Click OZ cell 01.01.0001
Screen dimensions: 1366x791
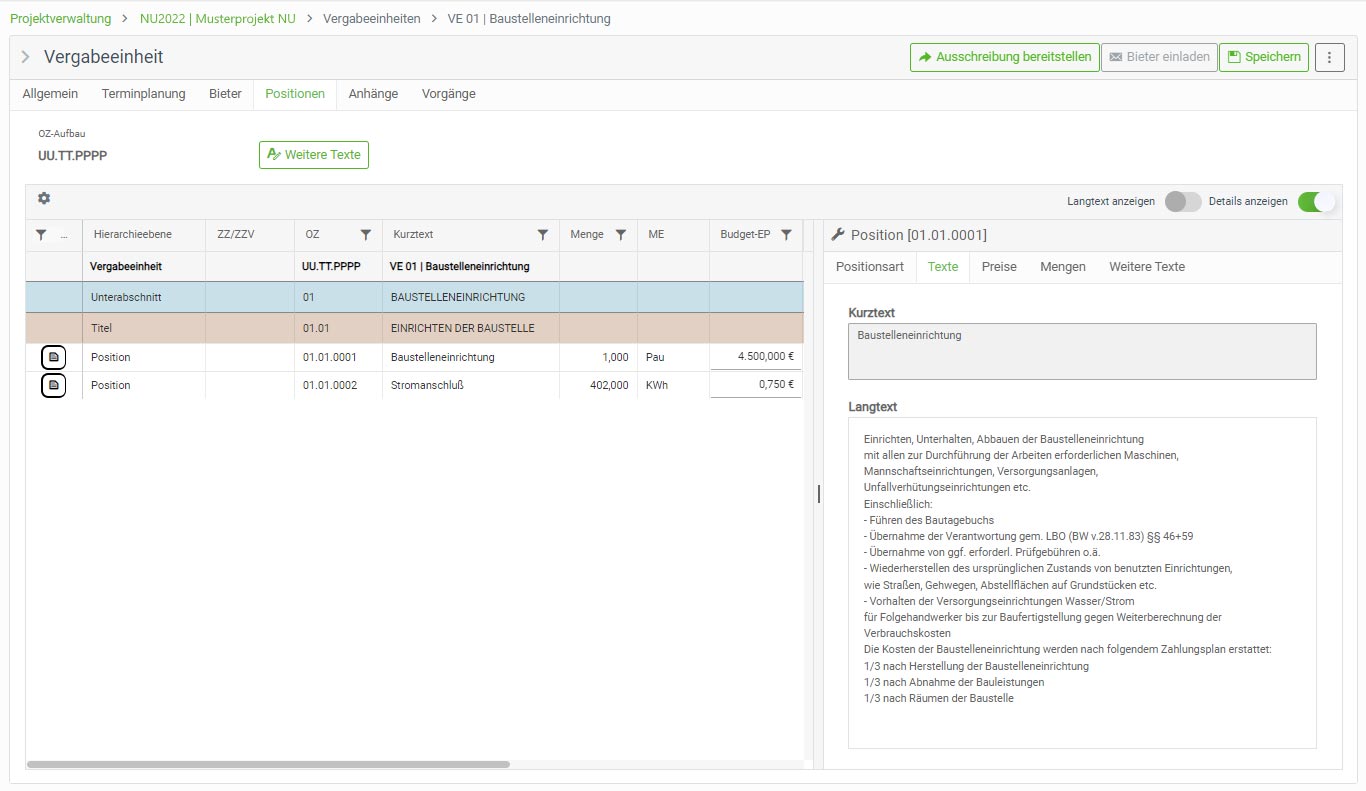click(x=338, y=357)
